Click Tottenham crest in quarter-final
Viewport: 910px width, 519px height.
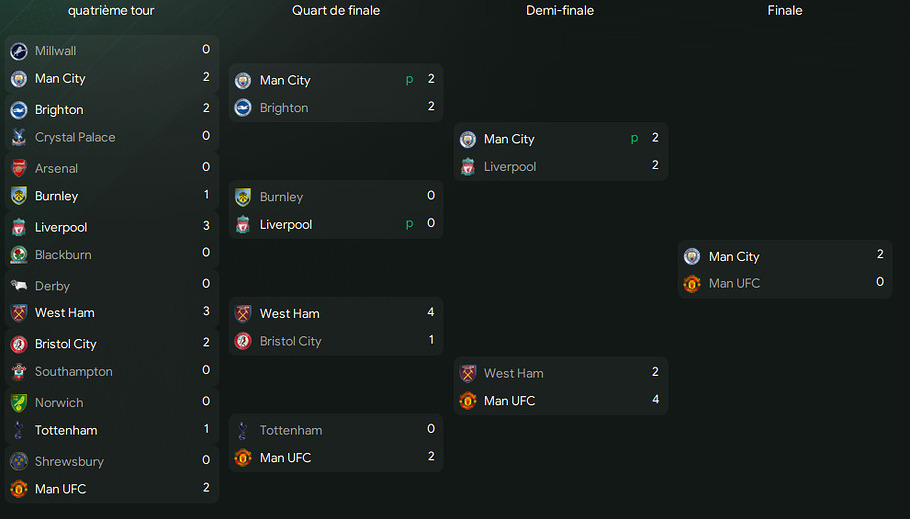point(243,430)
